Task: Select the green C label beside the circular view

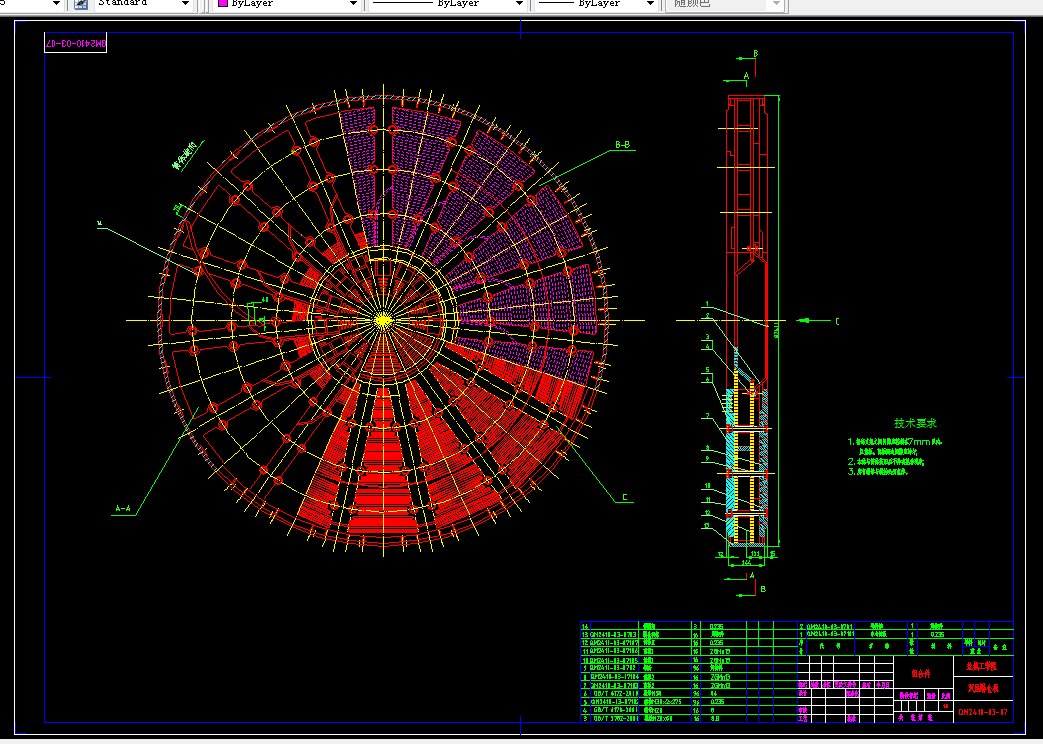Action: [x=625, y=497]
